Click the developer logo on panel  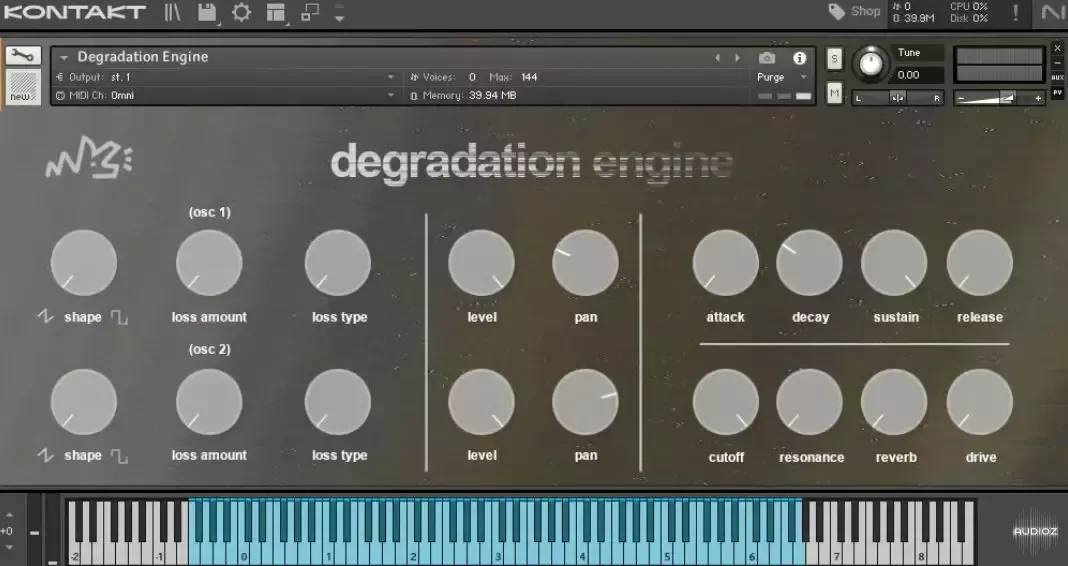click(89, 159)
